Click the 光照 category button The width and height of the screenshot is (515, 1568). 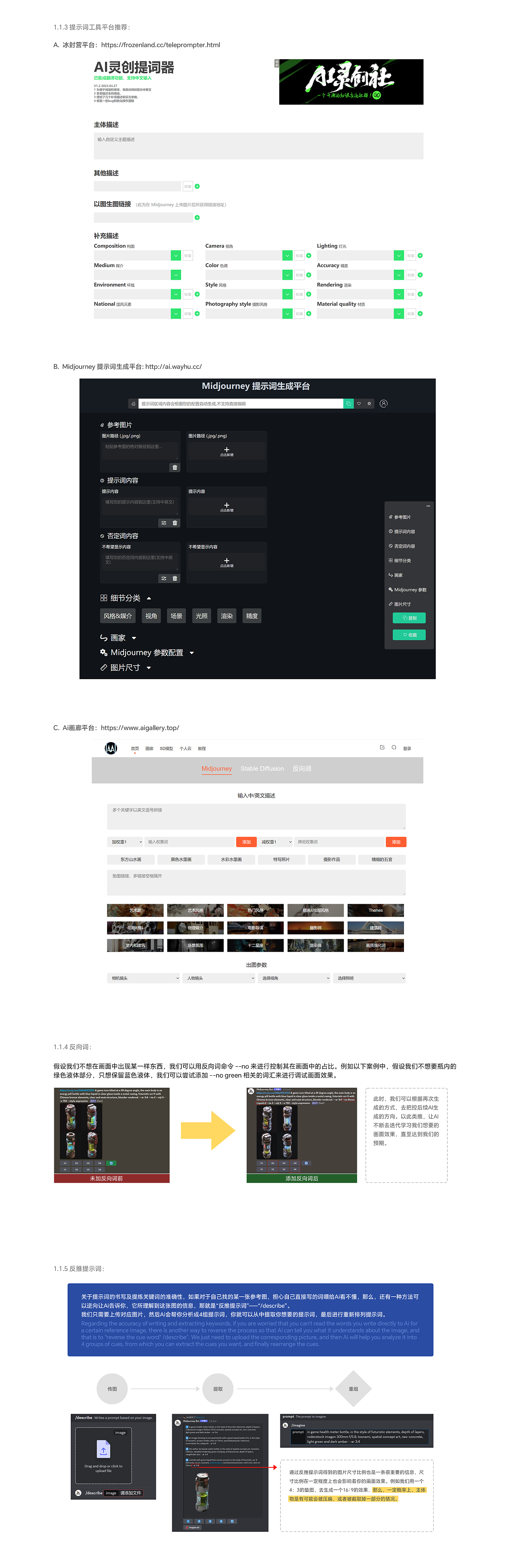click(201, 616)
